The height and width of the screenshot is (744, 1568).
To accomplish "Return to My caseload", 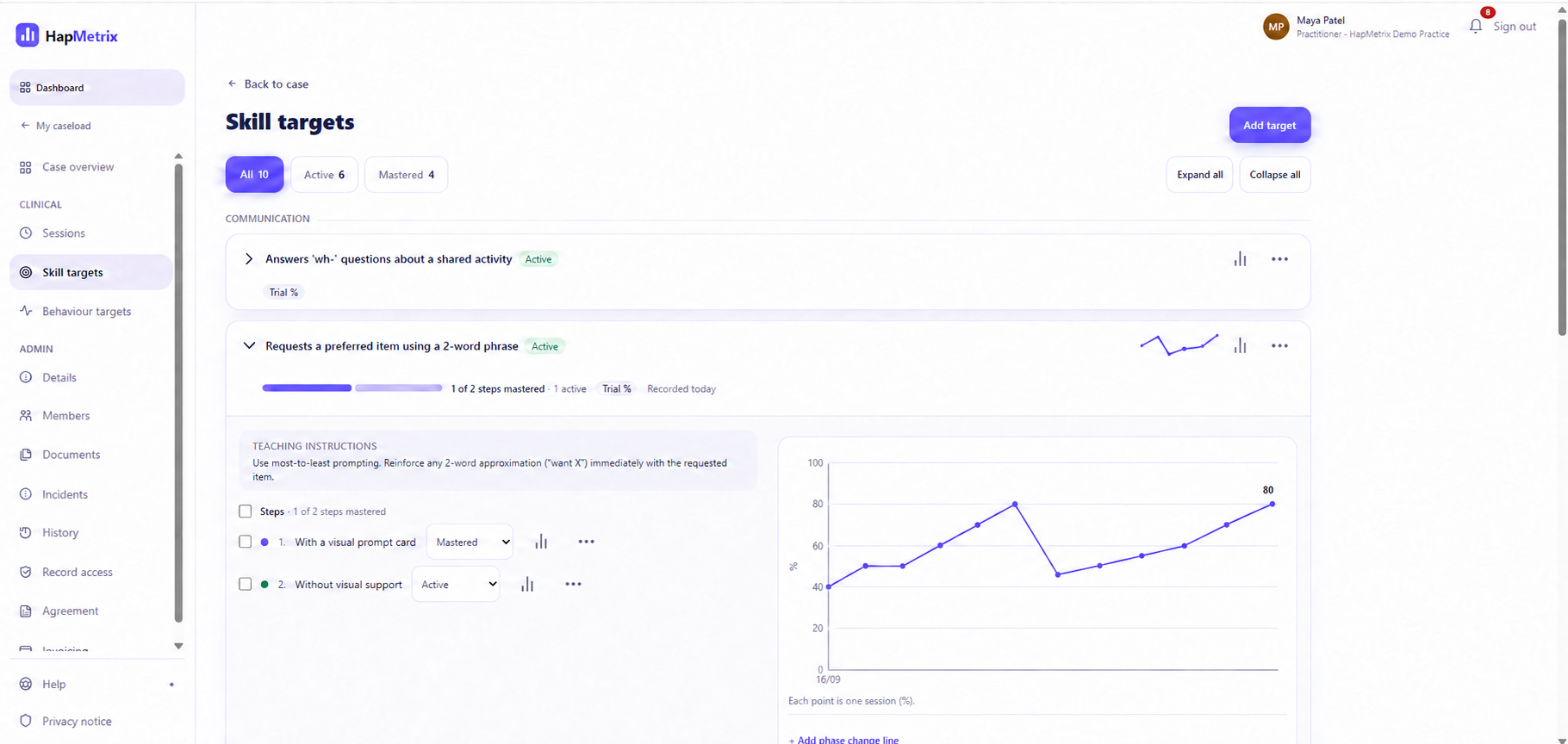I will click(x=56, y=126).
